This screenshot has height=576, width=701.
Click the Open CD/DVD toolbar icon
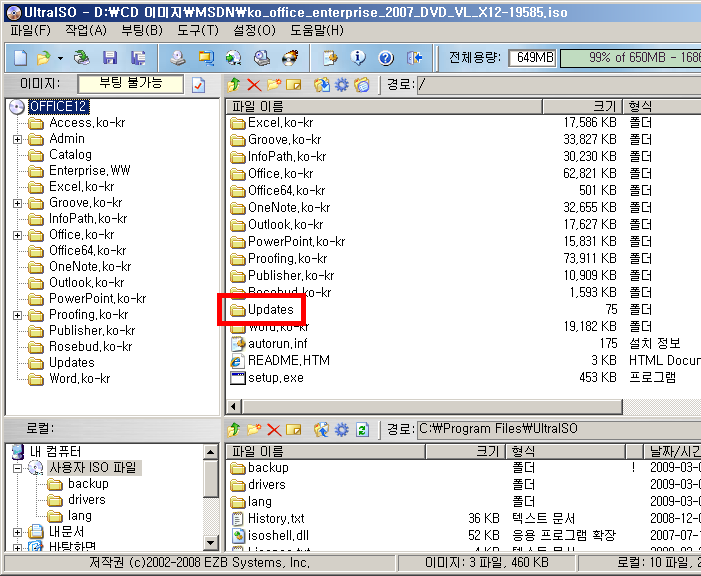[x=82, y=58]
